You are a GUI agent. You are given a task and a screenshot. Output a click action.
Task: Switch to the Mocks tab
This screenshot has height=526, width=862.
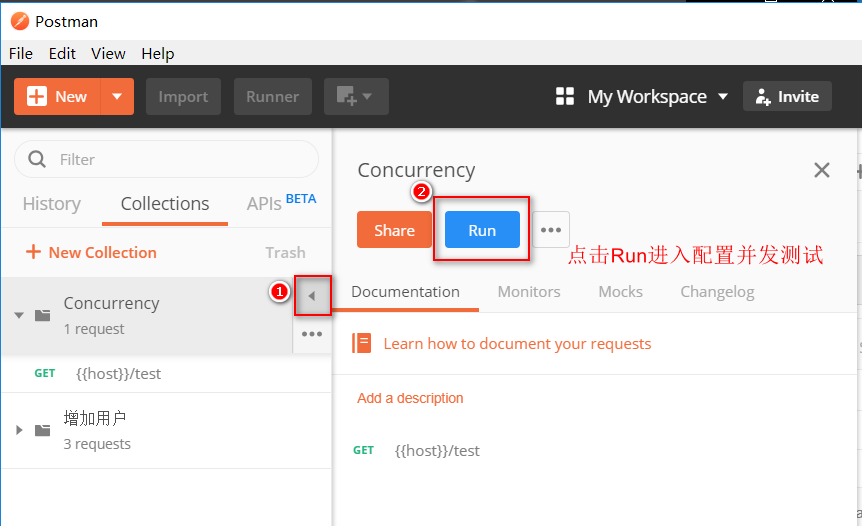click(620, 292)
